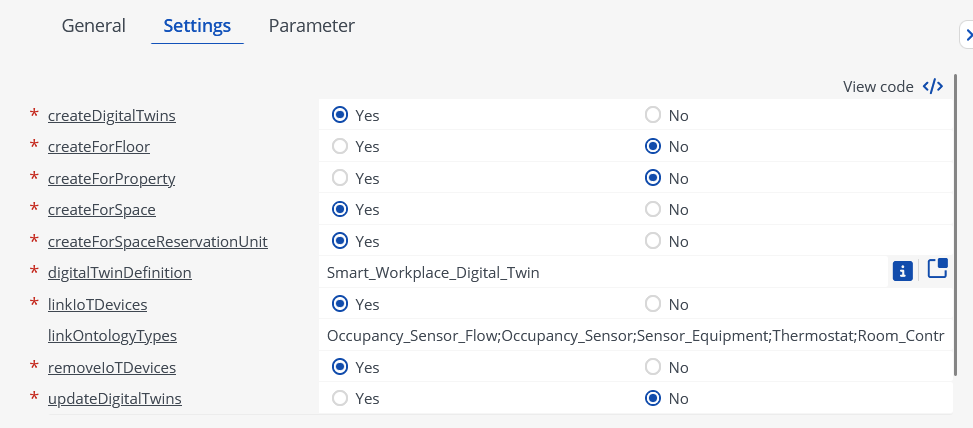The image size is (973, 428).
Task: Open digitalTwinDefinition lookup popup icon
Action: (937, 269)
